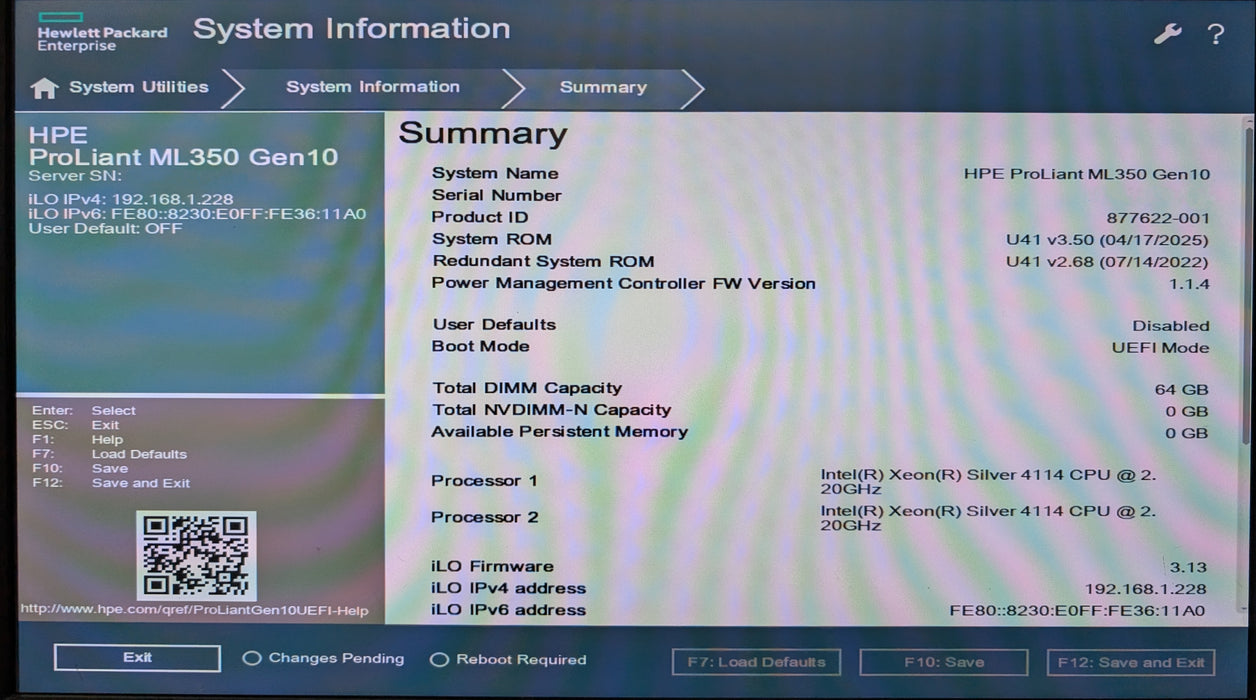Click the iLO IPv6 value FE80::8230:E0FF:FE36:11A0

(x=1077, y=611)
